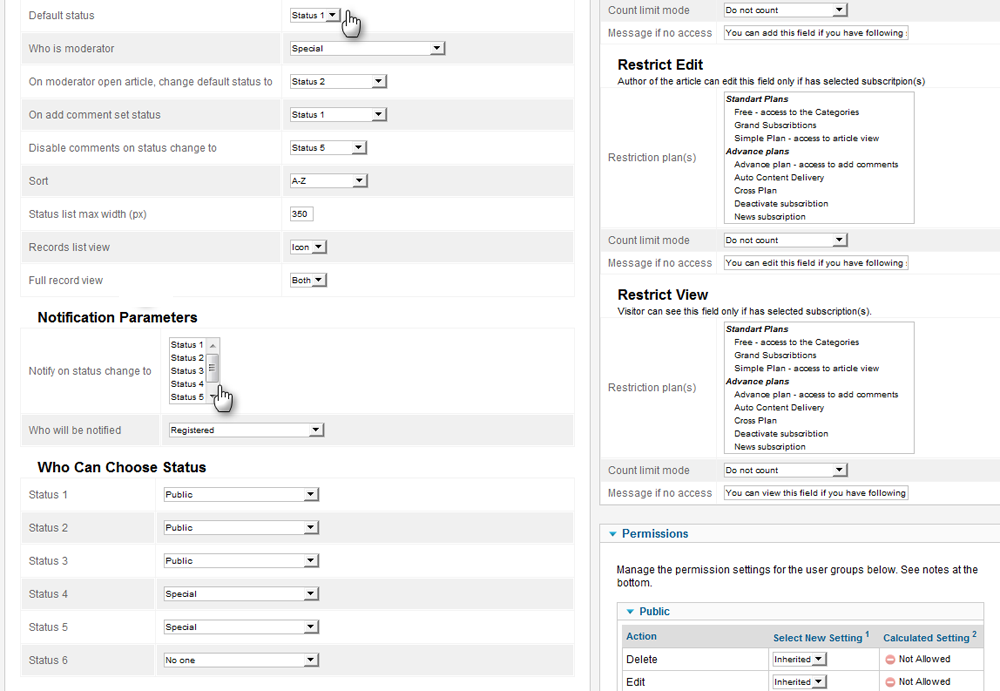This screenshot has width=1000, height=691.
Task: Change the Full record view dropdown
Action: 307,280
